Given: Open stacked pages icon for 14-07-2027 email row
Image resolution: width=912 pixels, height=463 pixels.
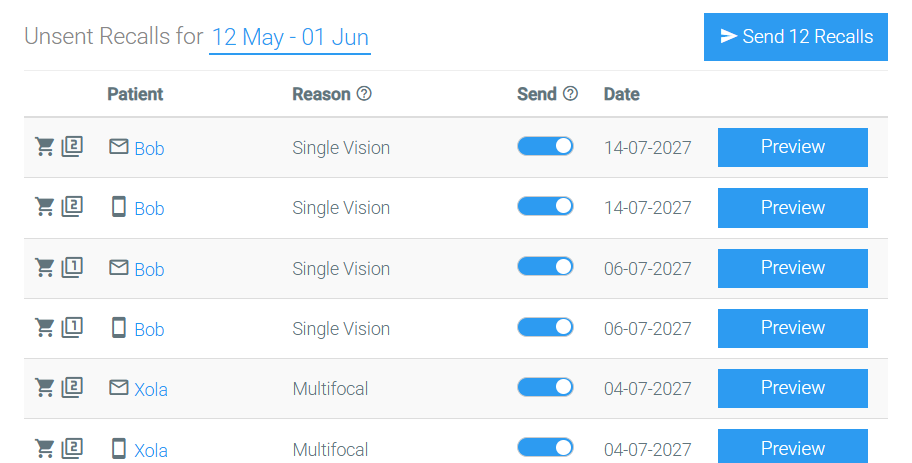Looking at the screenshot, I should pos(72,147).
